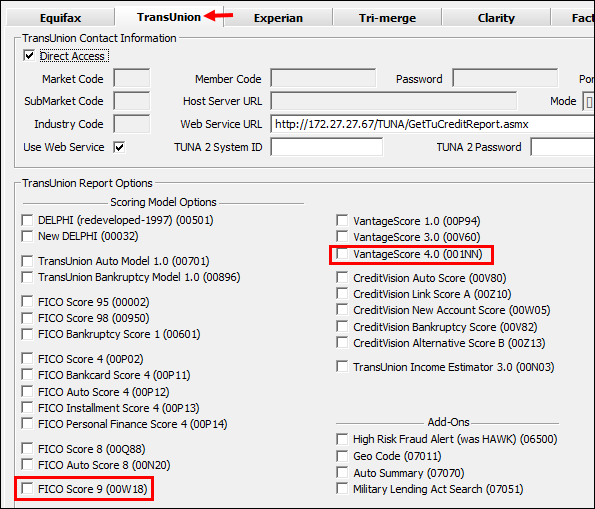Viewport: 595px width, 509px height.
Task: Check FICO Score 98 (00950)
Action: point(27,318)
